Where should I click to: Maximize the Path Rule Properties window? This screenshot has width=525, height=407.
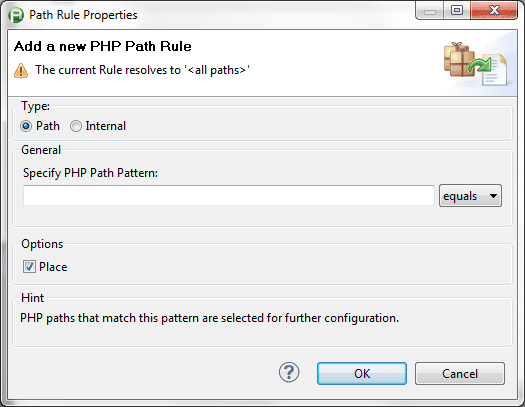(x=457, y=10)
